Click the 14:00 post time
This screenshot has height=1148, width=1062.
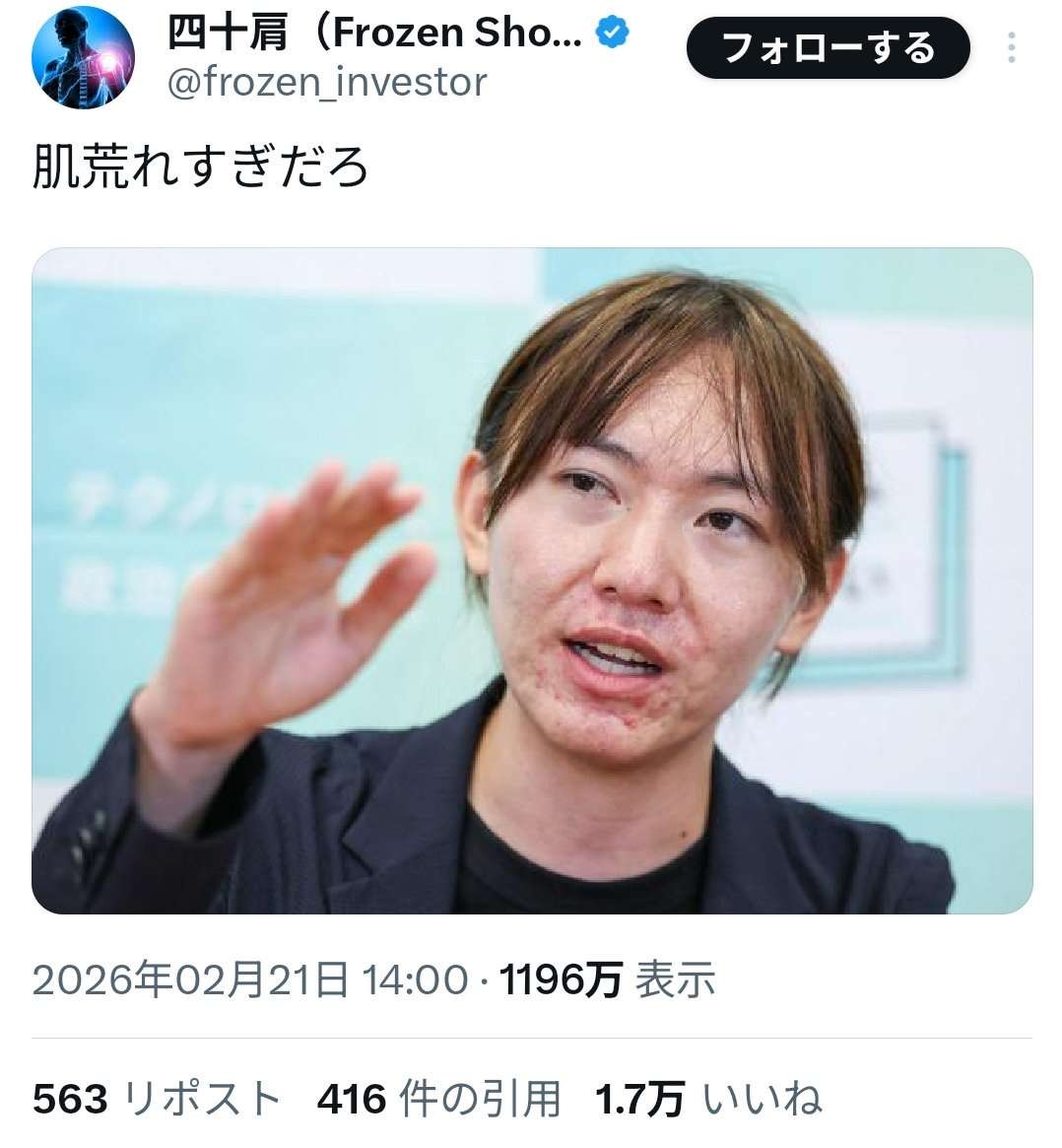[x=415, y=979]
